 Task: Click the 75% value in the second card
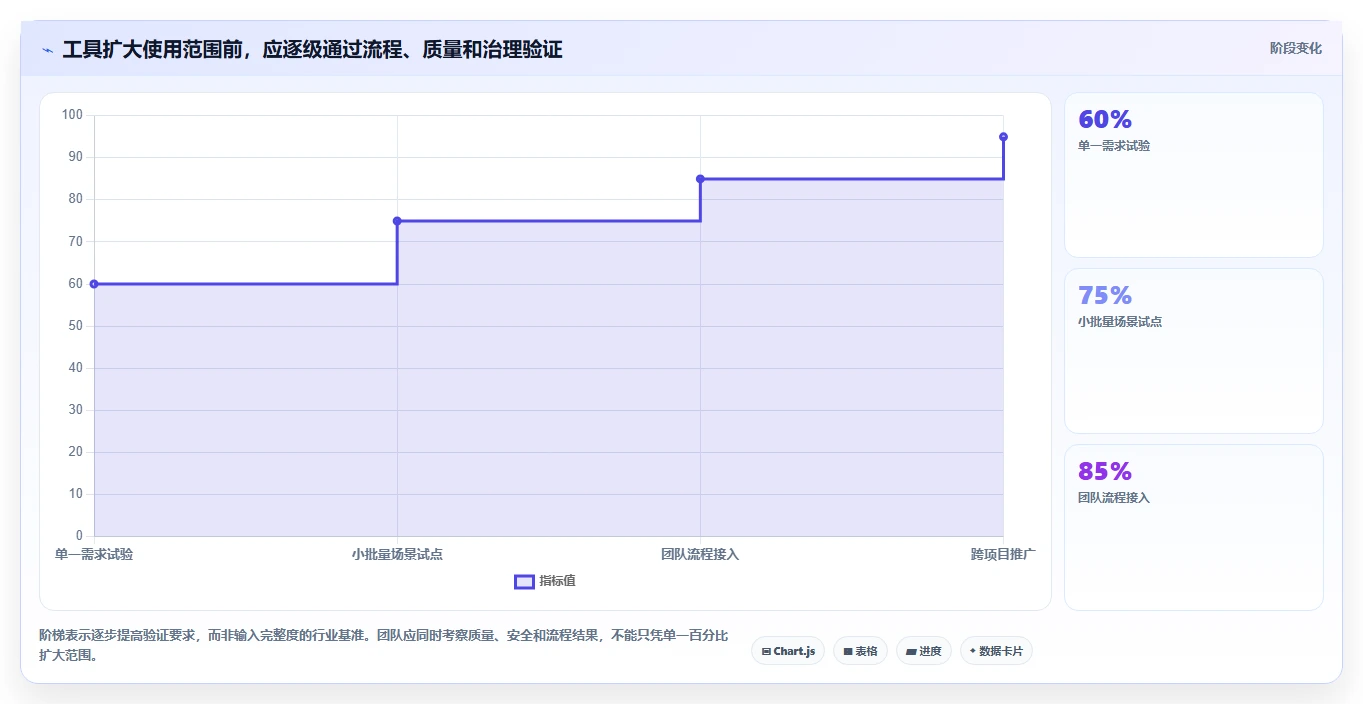click(x=1105, y=295)
